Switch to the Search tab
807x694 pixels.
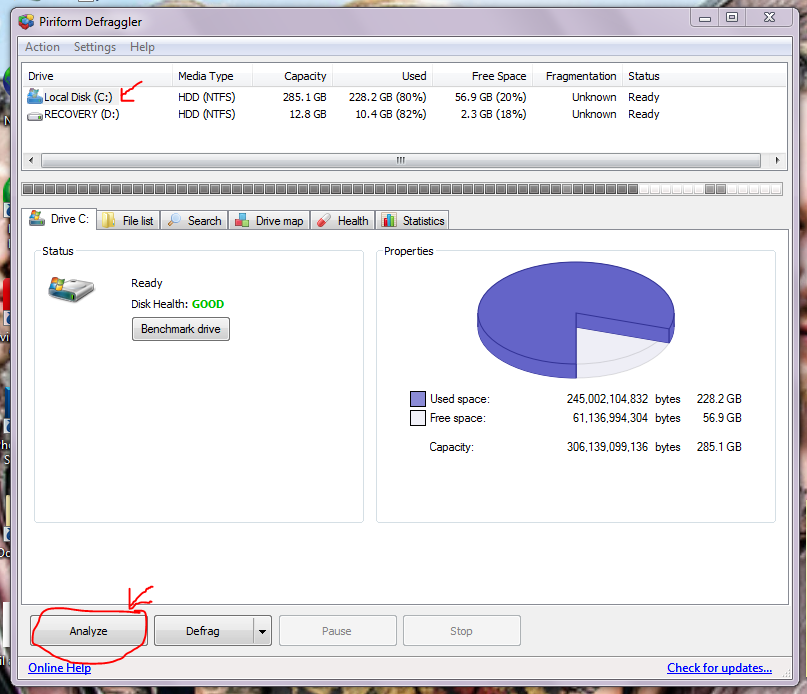(x=194, y=220)
